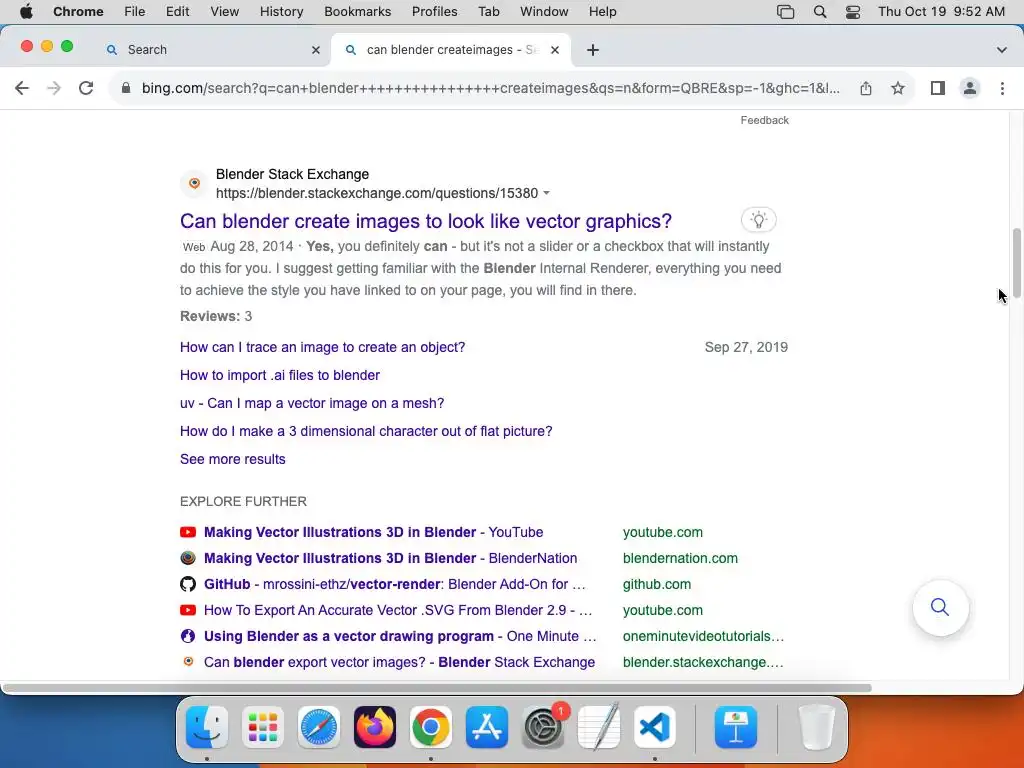Viewport: 1024px width, 768px height.
Task: Open 'Can blender create images to look like vector graphics?'
Action: [x=426, y=221]
